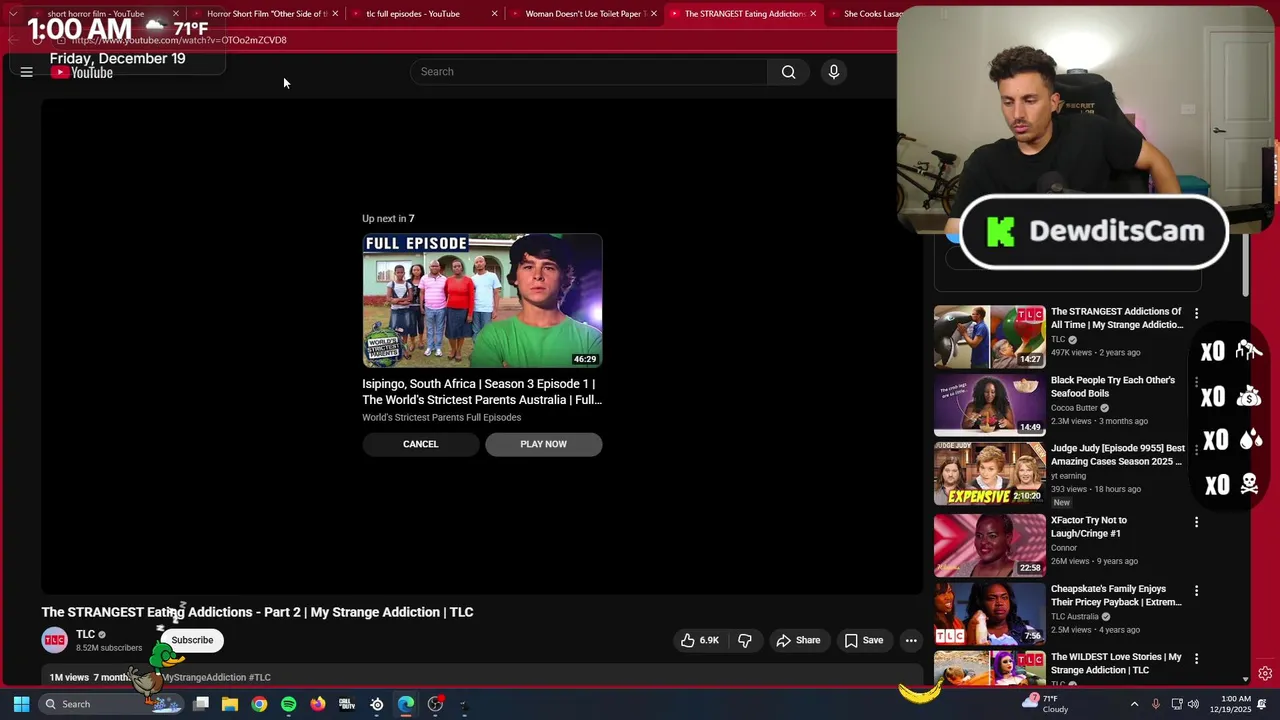Save the video to a playlist
Viewport: 1280px width, 720px height.
[864, 640]
